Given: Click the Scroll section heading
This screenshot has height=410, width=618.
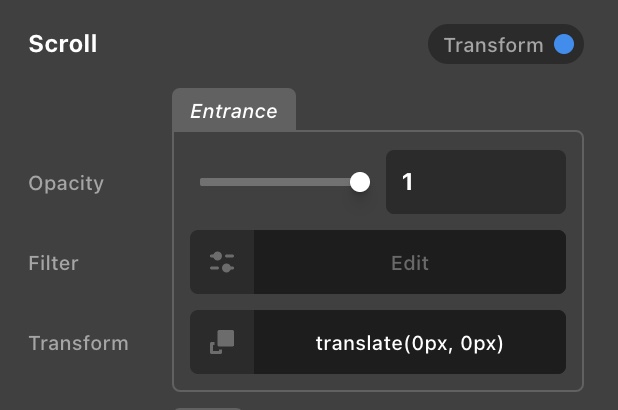Looking at the screenshot, I should [63, 45].
